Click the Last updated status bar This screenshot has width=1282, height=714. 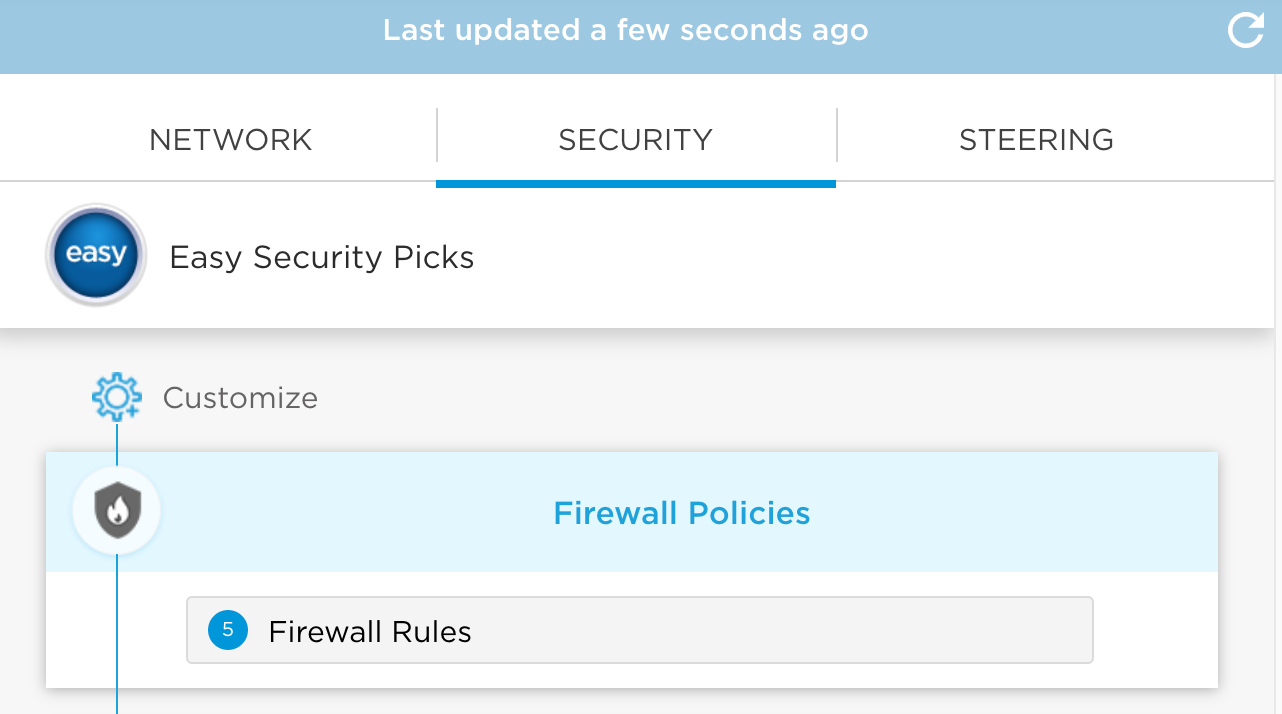pos(626,30)
